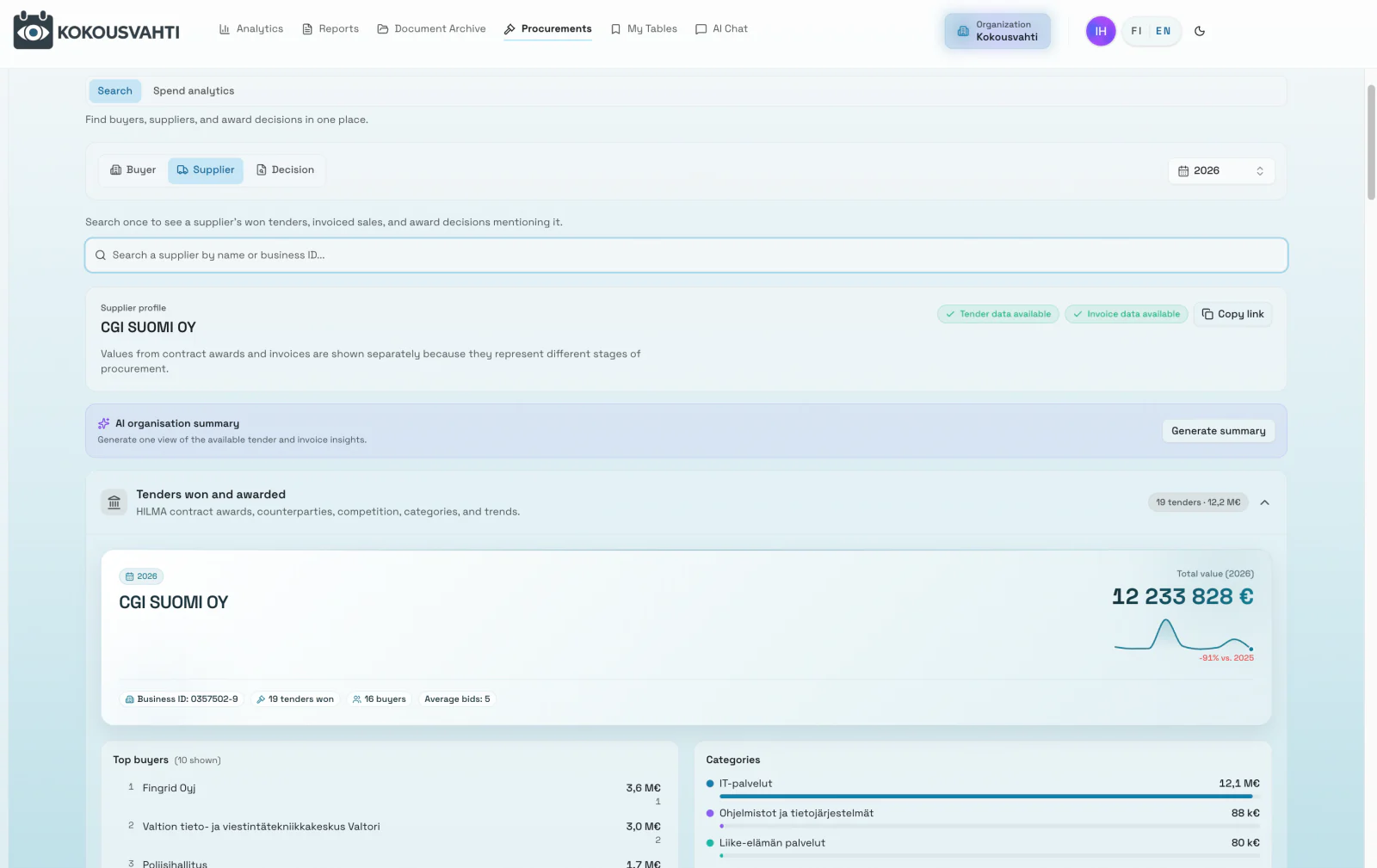This screenshot has height=868, width=1377.
Task: Open the Organization Kokousvahti switcher
Action: pos(997,31)
